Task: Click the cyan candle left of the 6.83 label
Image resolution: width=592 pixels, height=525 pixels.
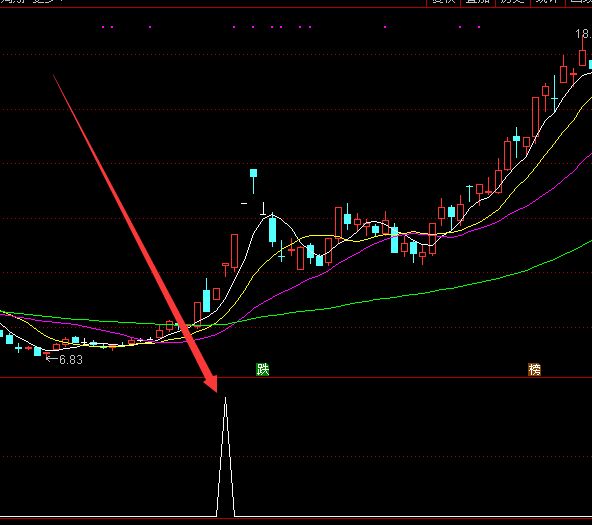Action: tap(37, 351)
